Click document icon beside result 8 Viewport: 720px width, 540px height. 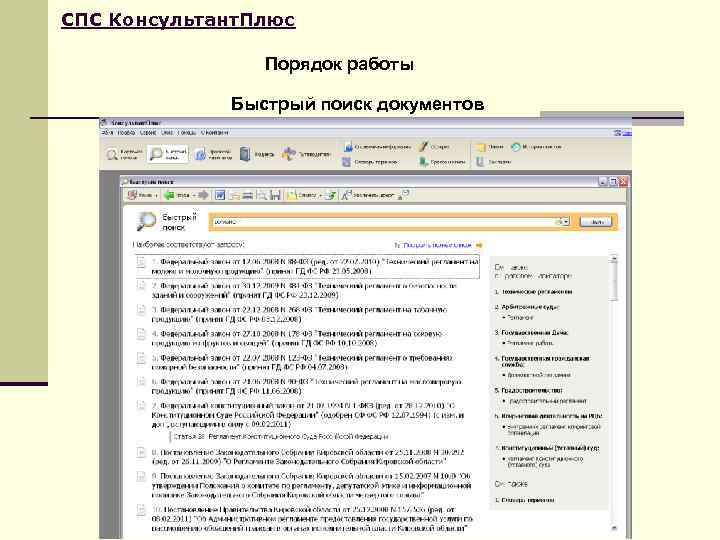click(141, 452)
